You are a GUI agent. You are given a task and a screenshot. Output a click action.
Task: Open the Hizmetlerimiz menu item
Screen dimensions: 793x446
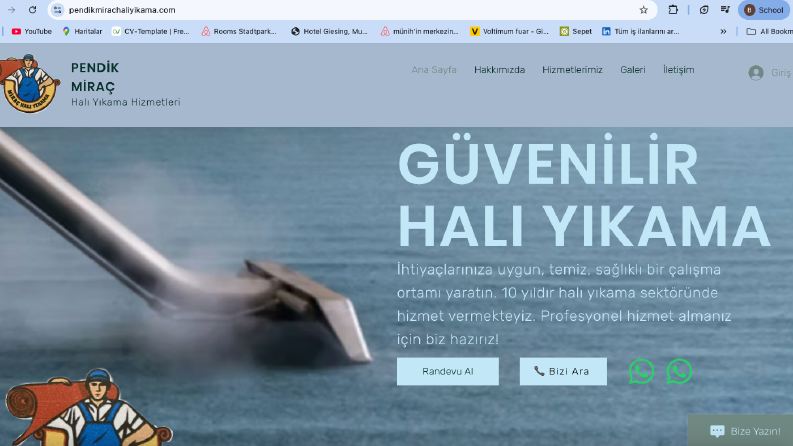[x=572, y=70]
